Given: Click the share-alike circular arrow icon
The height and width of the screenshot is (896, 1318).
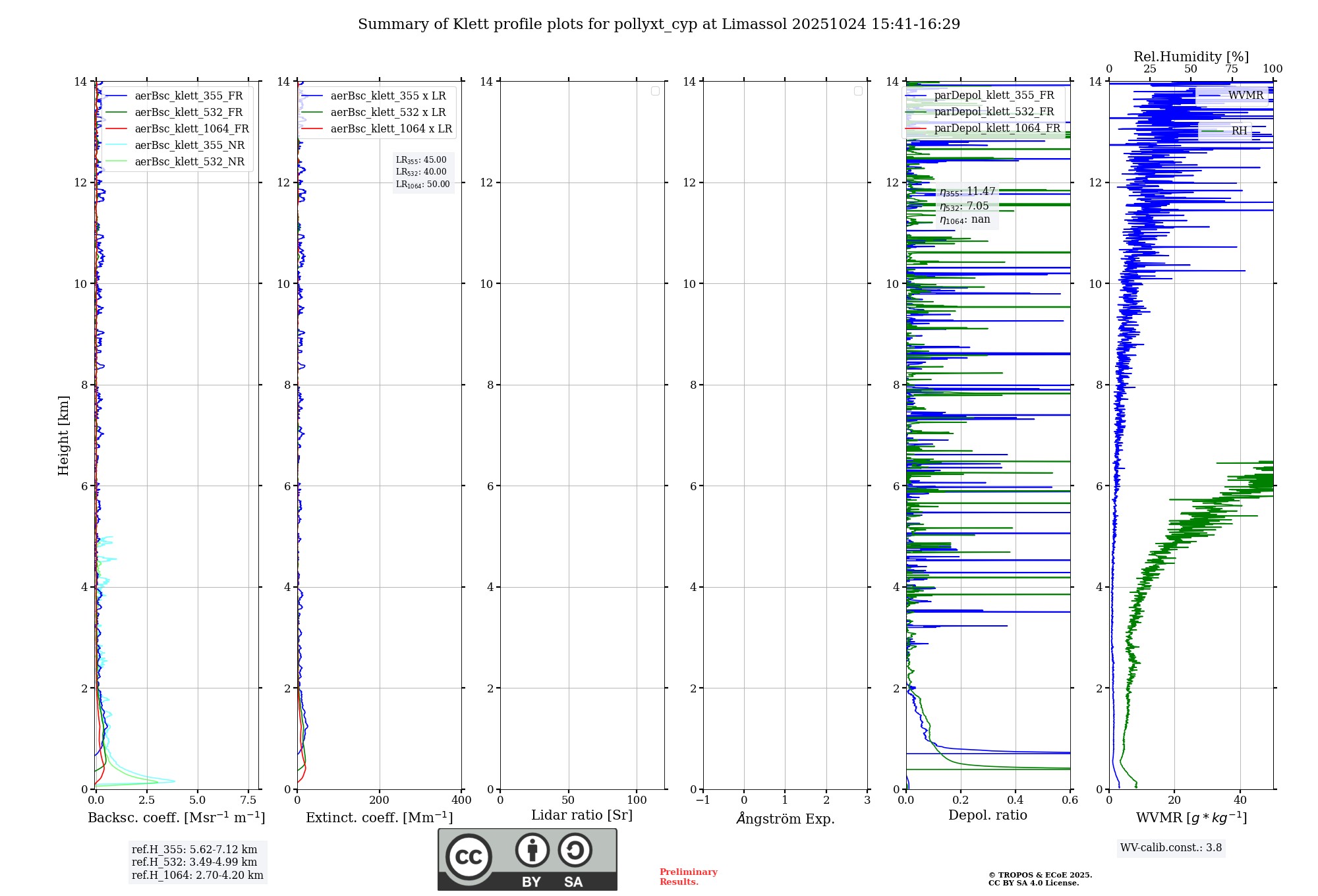Looking at the screenshot, I should [x=575, y=850].
